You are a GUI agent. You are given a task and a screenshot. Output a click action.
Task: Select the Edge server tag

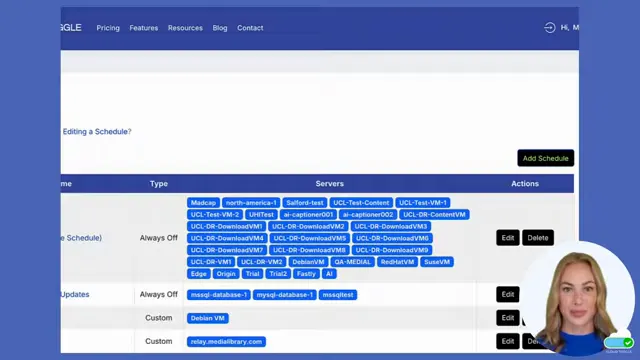click(x=199, y=274)
